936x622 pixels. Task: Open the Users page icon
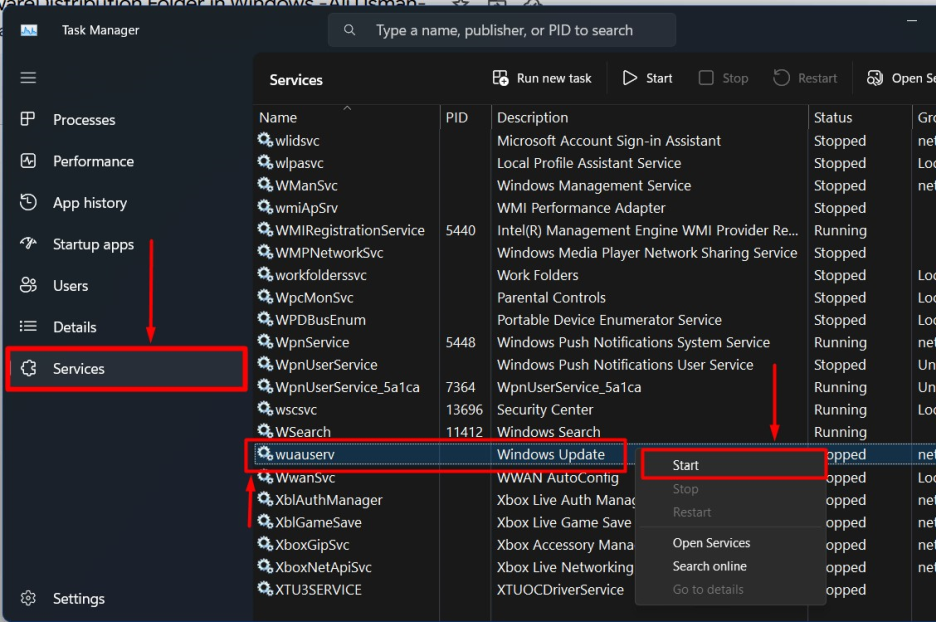[28, 286]
